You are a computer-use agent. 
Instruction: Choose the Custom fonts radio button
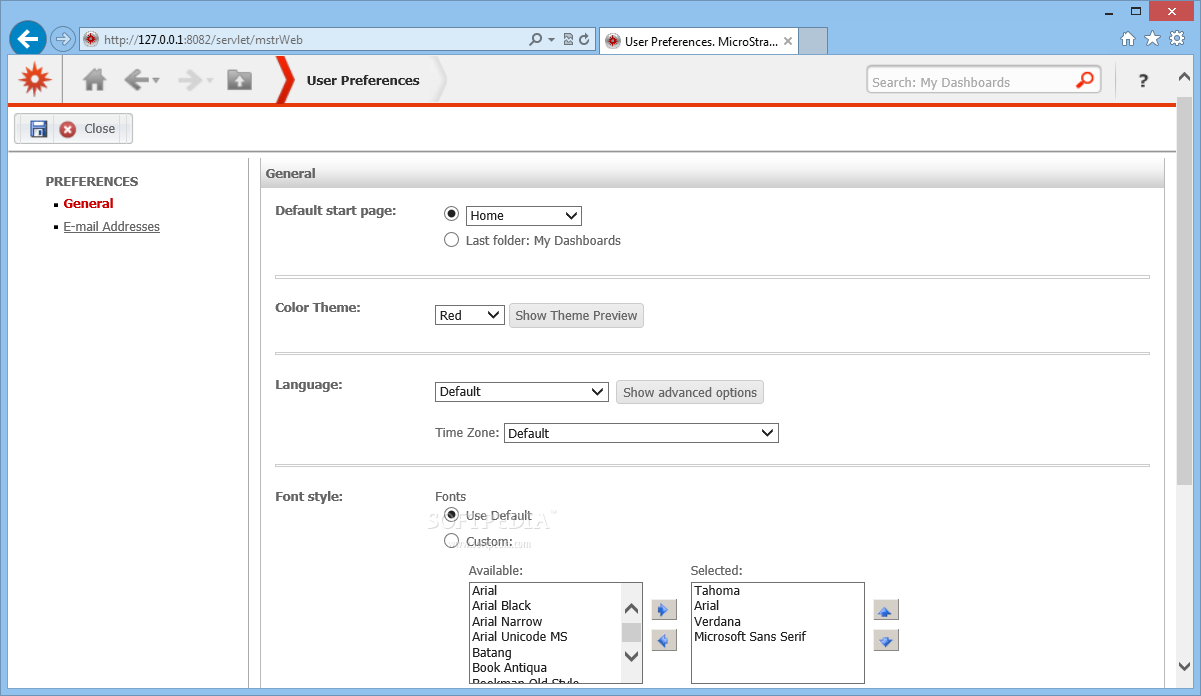point(452,541)
